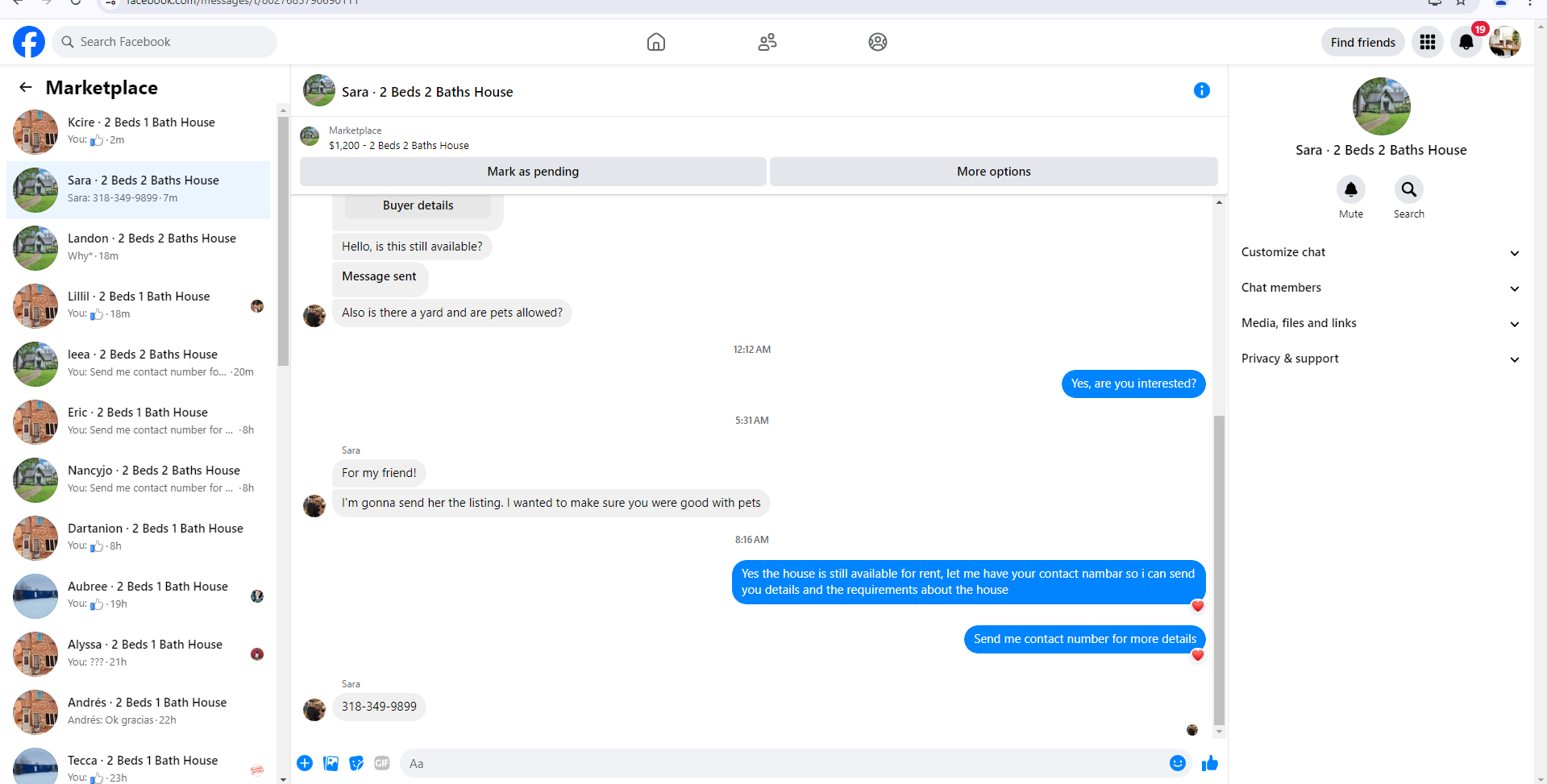Open the Facebook home icon
The height and width of the screenshot is (784, 1547).
point(656,42)
